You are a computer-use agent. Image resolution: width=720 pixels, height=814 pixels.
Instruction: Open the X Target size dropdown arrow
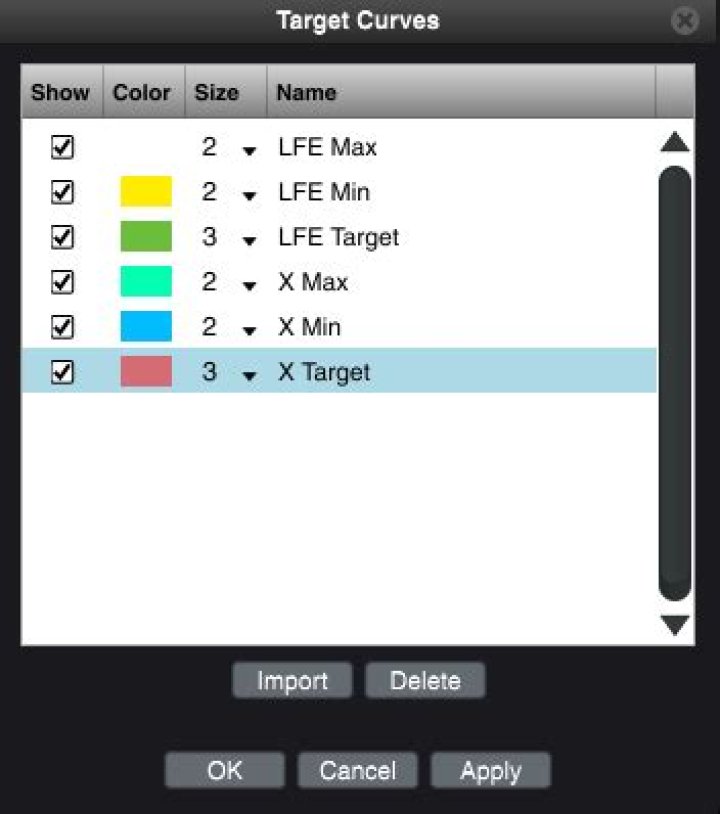(249, 375)
